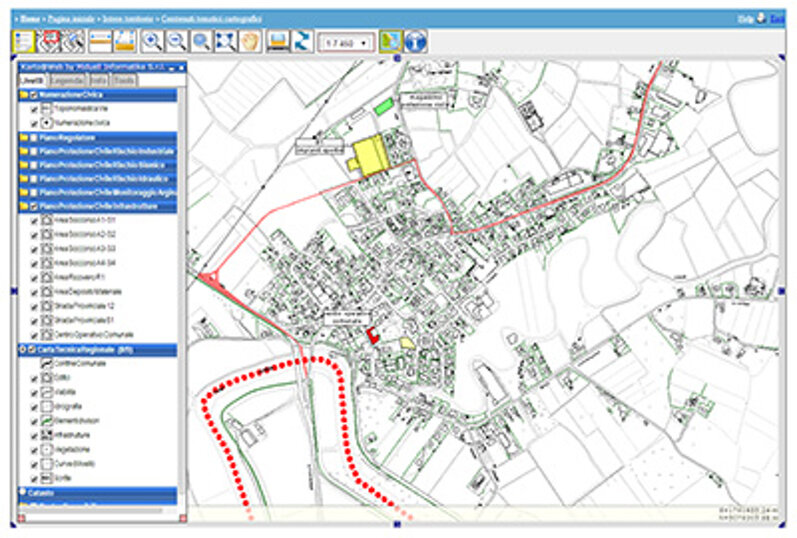Screen dimensions: 797x538
Task: Click the zoom out magnifier tool
Action: tap(177, 41)
